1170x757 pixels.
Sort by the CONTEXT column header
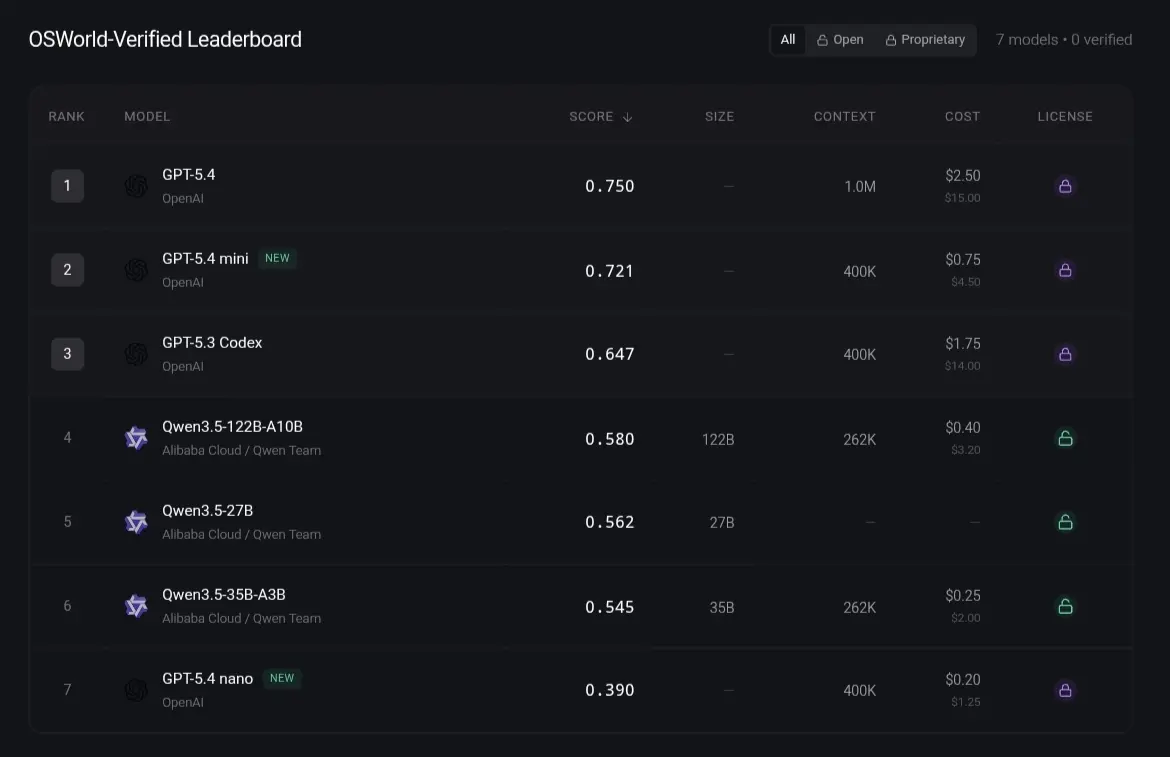click(x=845, y=116)
